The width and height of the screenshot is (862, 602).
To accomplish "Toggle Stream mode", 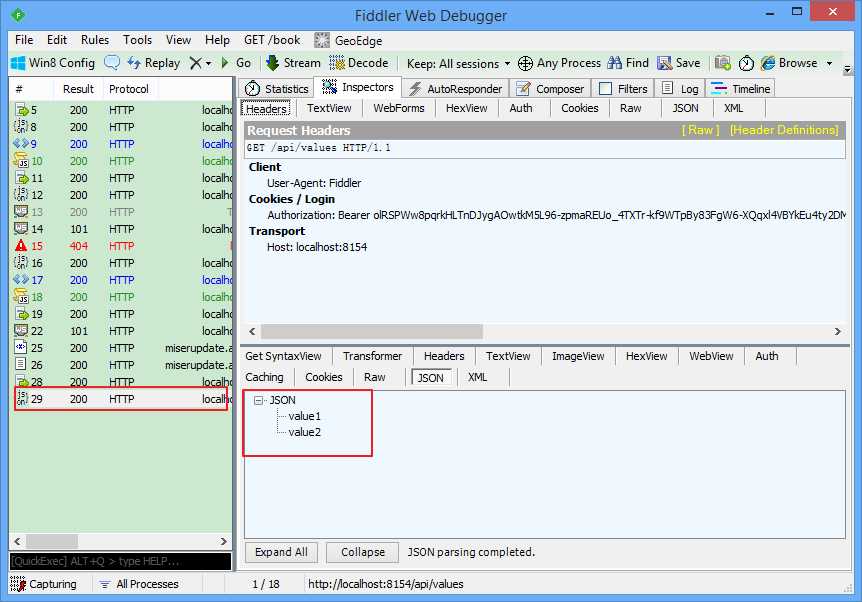I will tap(293, 63).
